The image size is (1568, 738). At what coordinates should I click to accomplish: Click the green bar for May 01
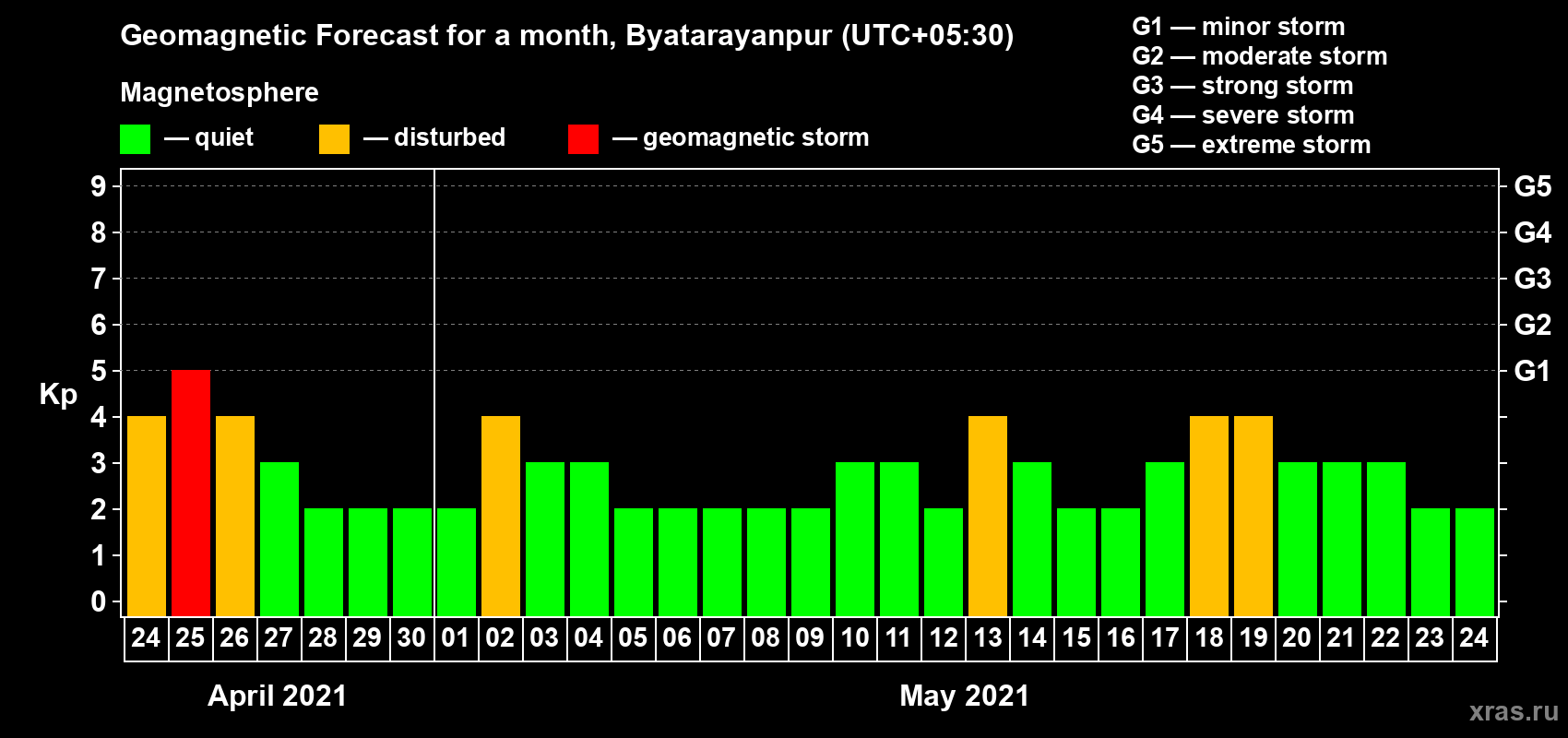(x=457, y=563)
